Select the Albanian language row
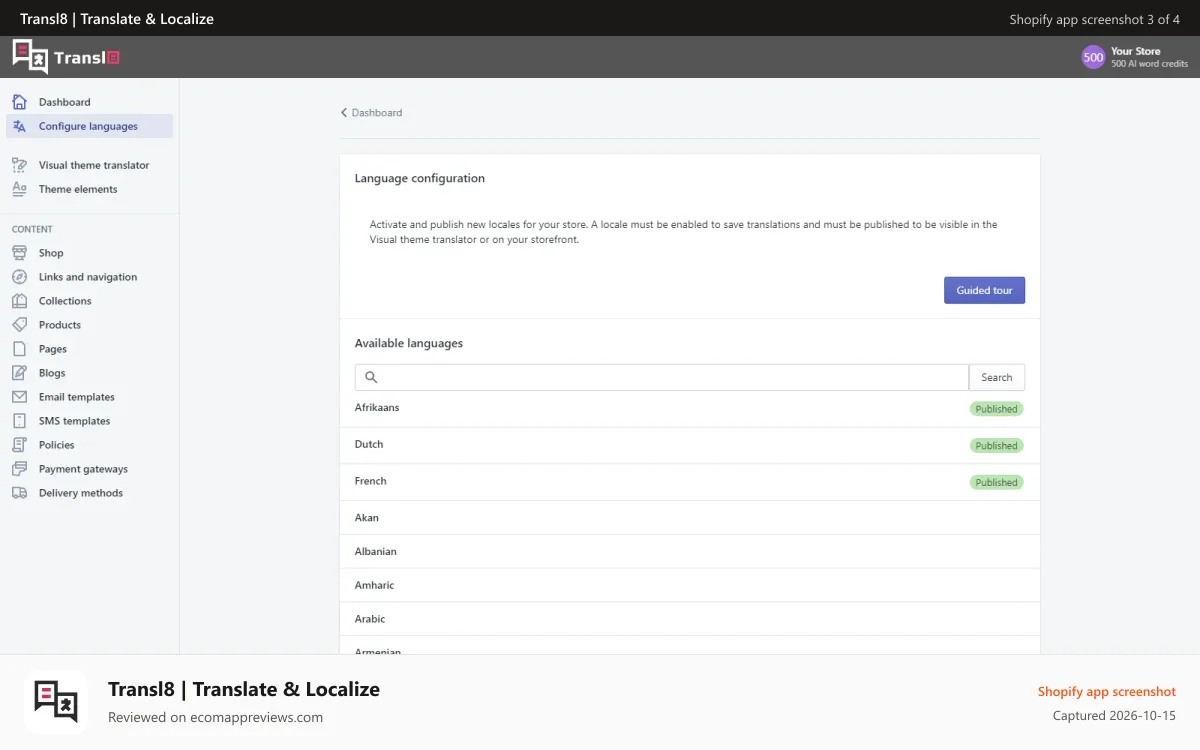Viewport: 1200px width, 750px height. (690, 552)
